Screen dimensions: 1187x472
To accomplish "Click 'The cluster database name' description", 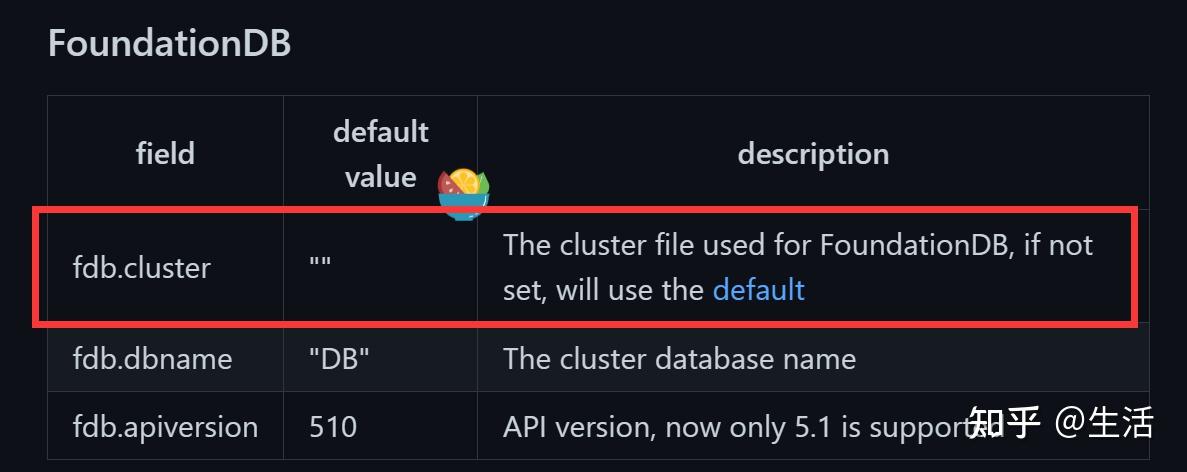I will coord(679,359).
